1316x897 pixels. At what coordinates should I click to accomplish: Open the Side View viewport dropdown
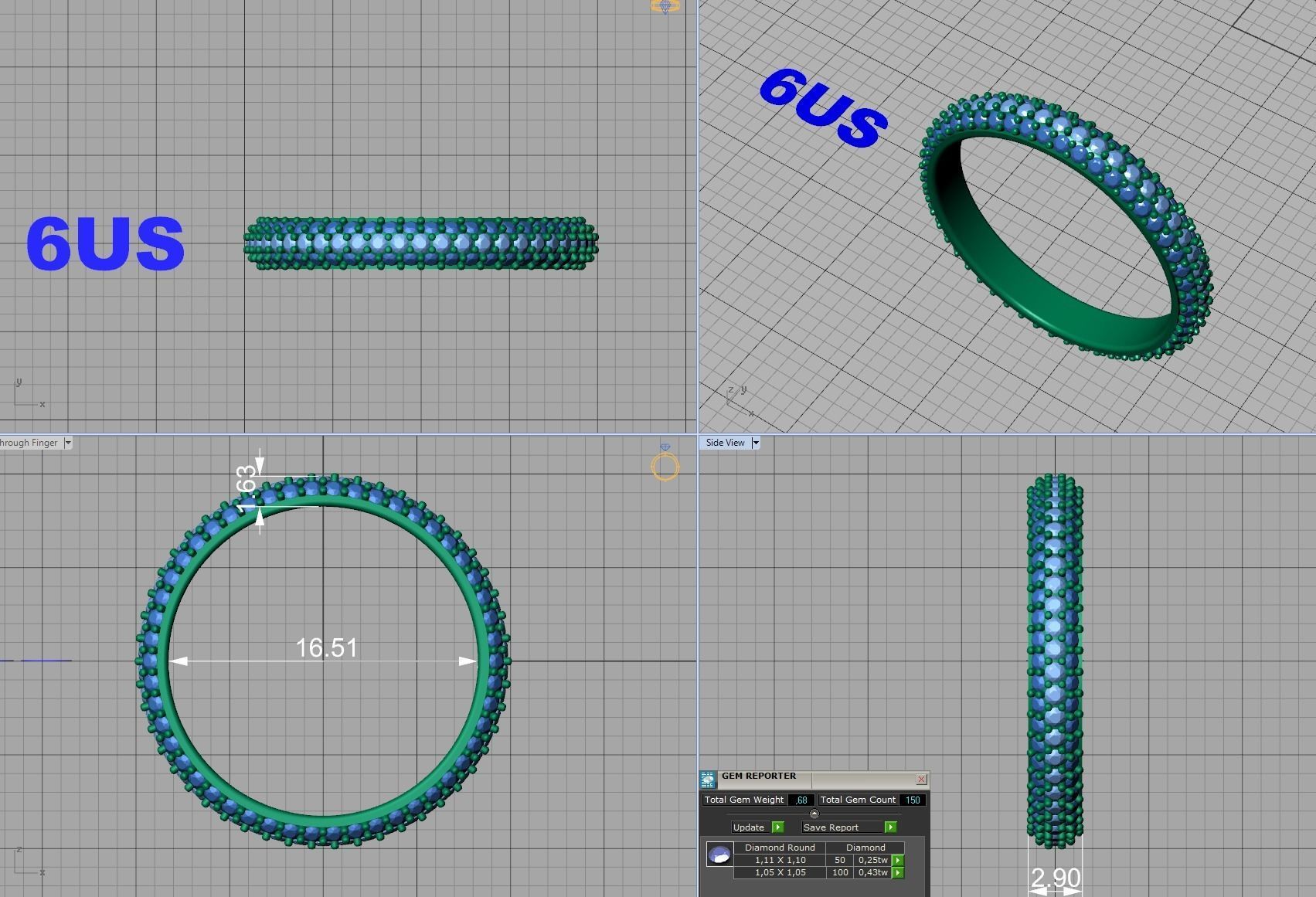(756, 443)
